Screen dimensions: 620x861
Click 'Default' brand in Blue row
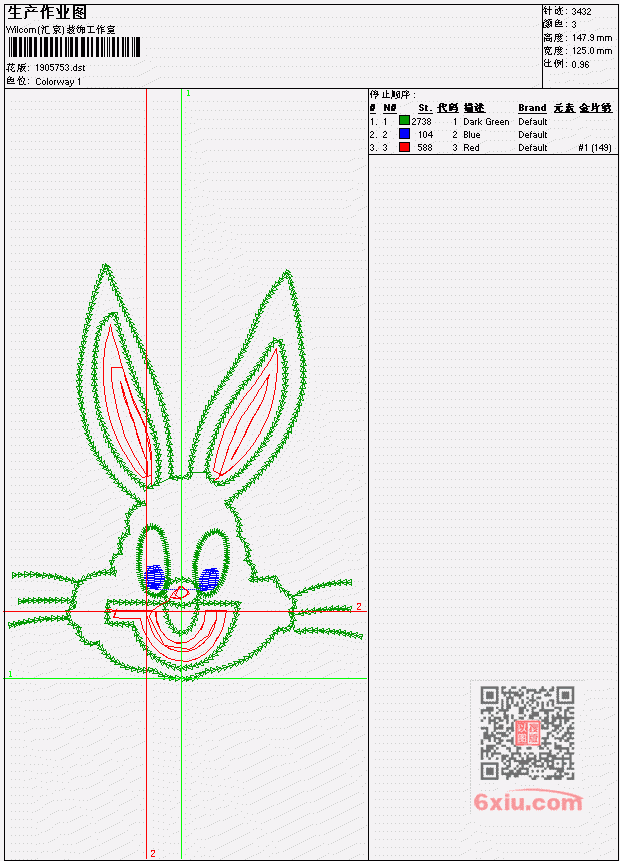(x=533, y=135)
